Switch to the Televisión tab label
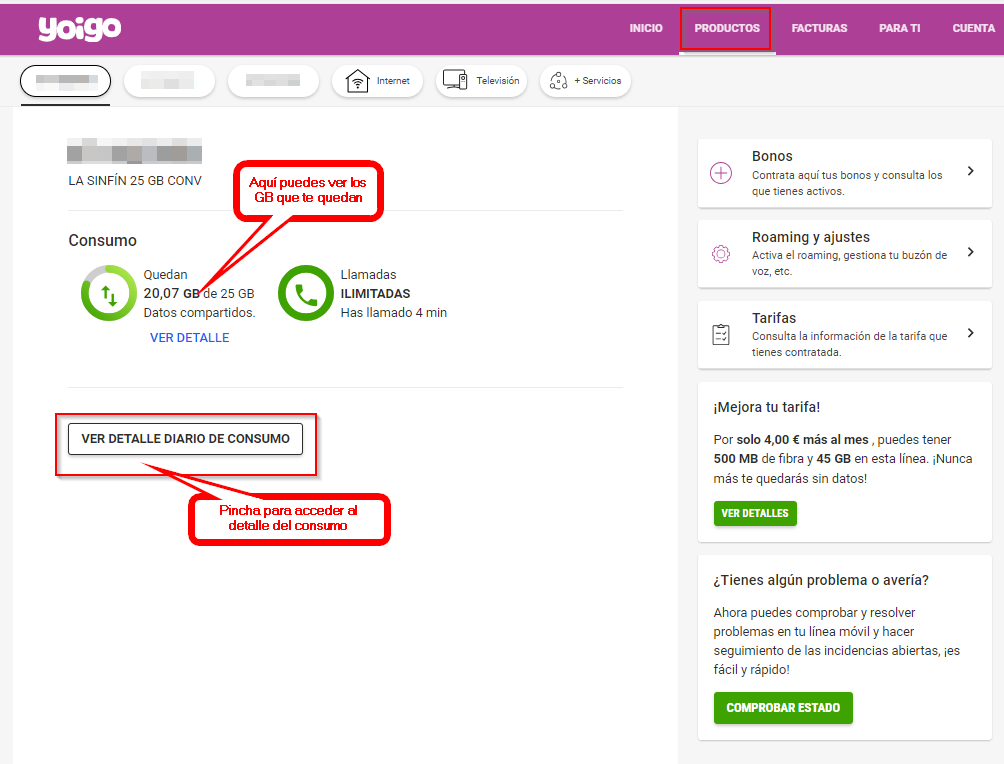This screenshot has height=764, width=1004. point(498,81)
